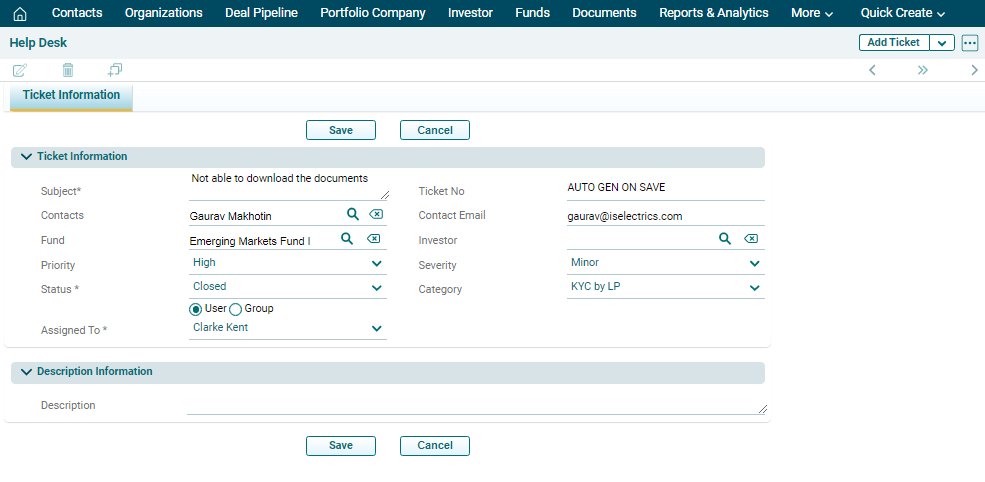Open lookup search for Fund field

[347, 239]
